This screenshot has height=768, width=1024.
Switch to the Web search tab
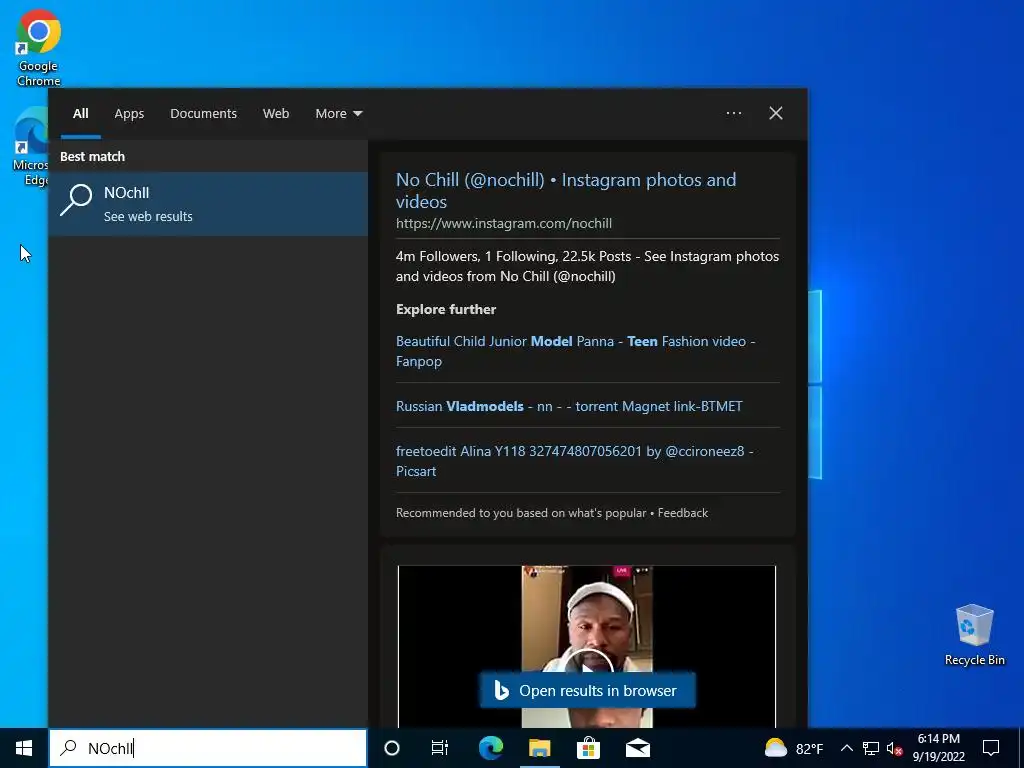click(276, 113)
